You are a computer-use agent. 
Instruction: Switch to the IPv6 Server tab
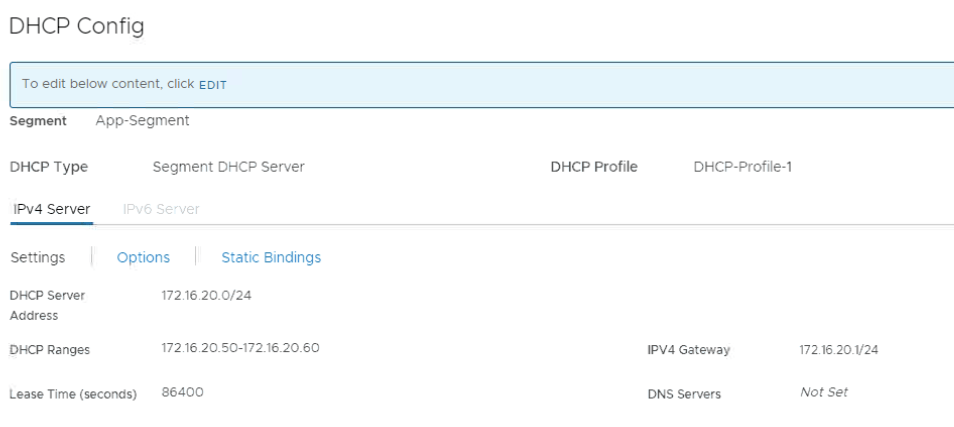pos(161,209)
